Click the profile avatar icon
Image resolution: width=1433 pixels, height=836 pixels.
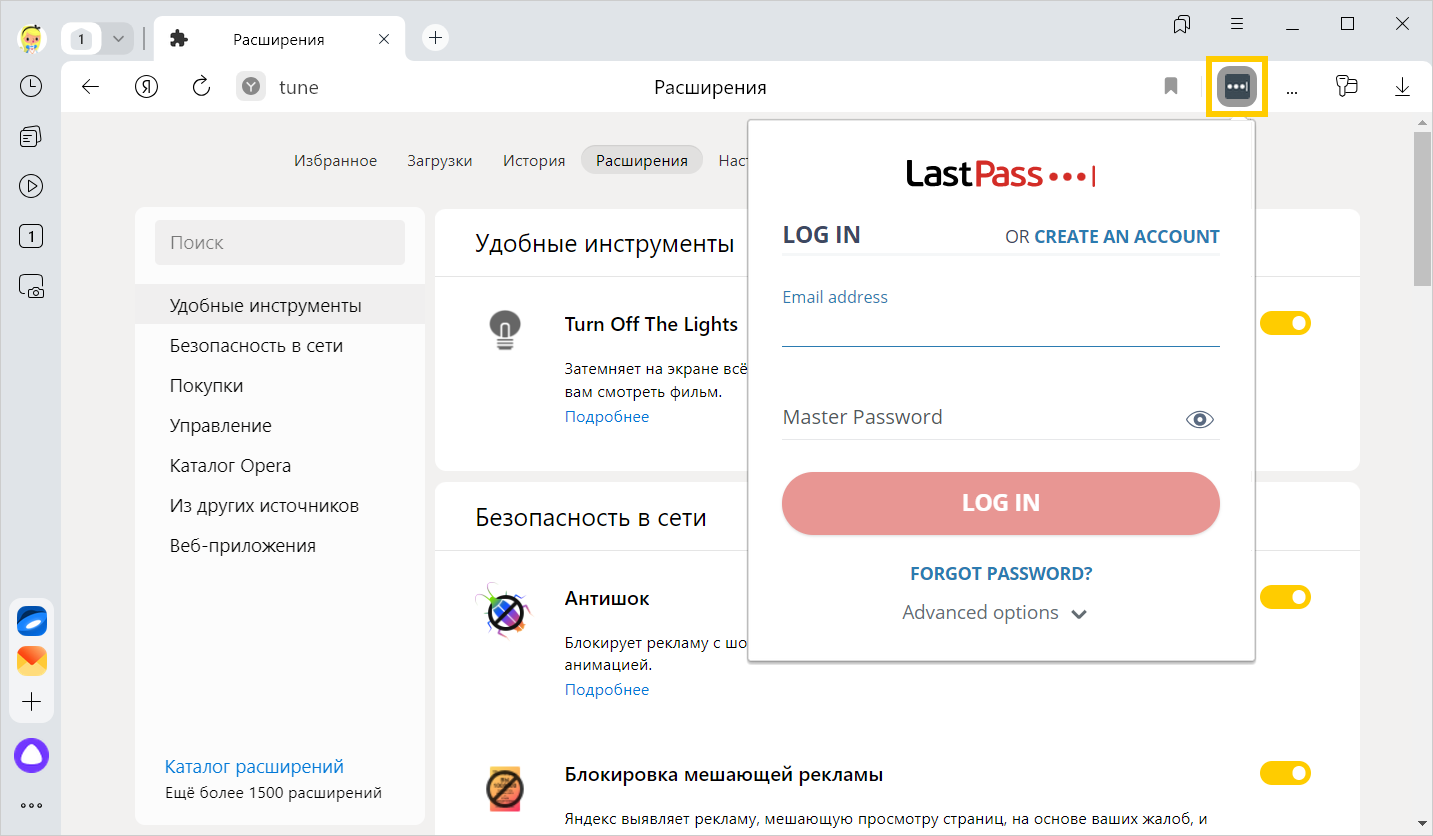pos(31,38)
